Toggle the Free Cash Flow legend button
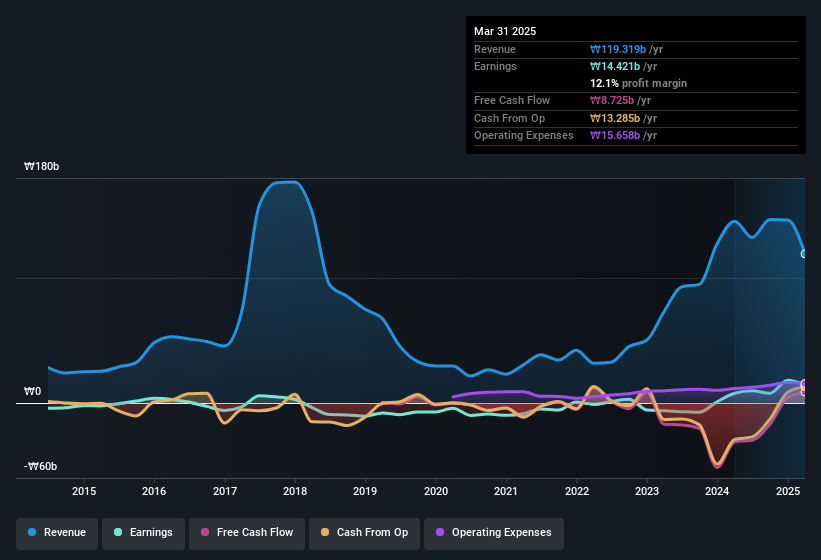The image size is (821, 560). (247, 533)
